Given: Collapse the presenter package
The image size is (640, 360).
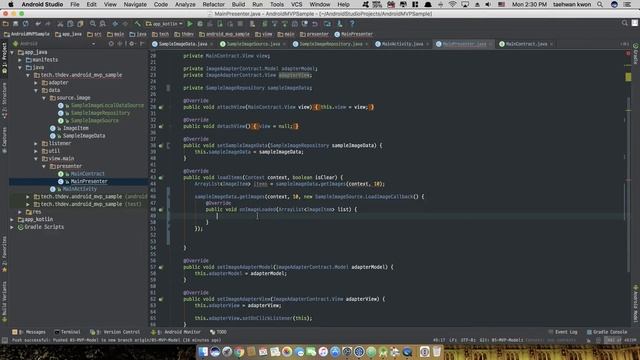Looking at the screenshot, I should click(44, 167).
